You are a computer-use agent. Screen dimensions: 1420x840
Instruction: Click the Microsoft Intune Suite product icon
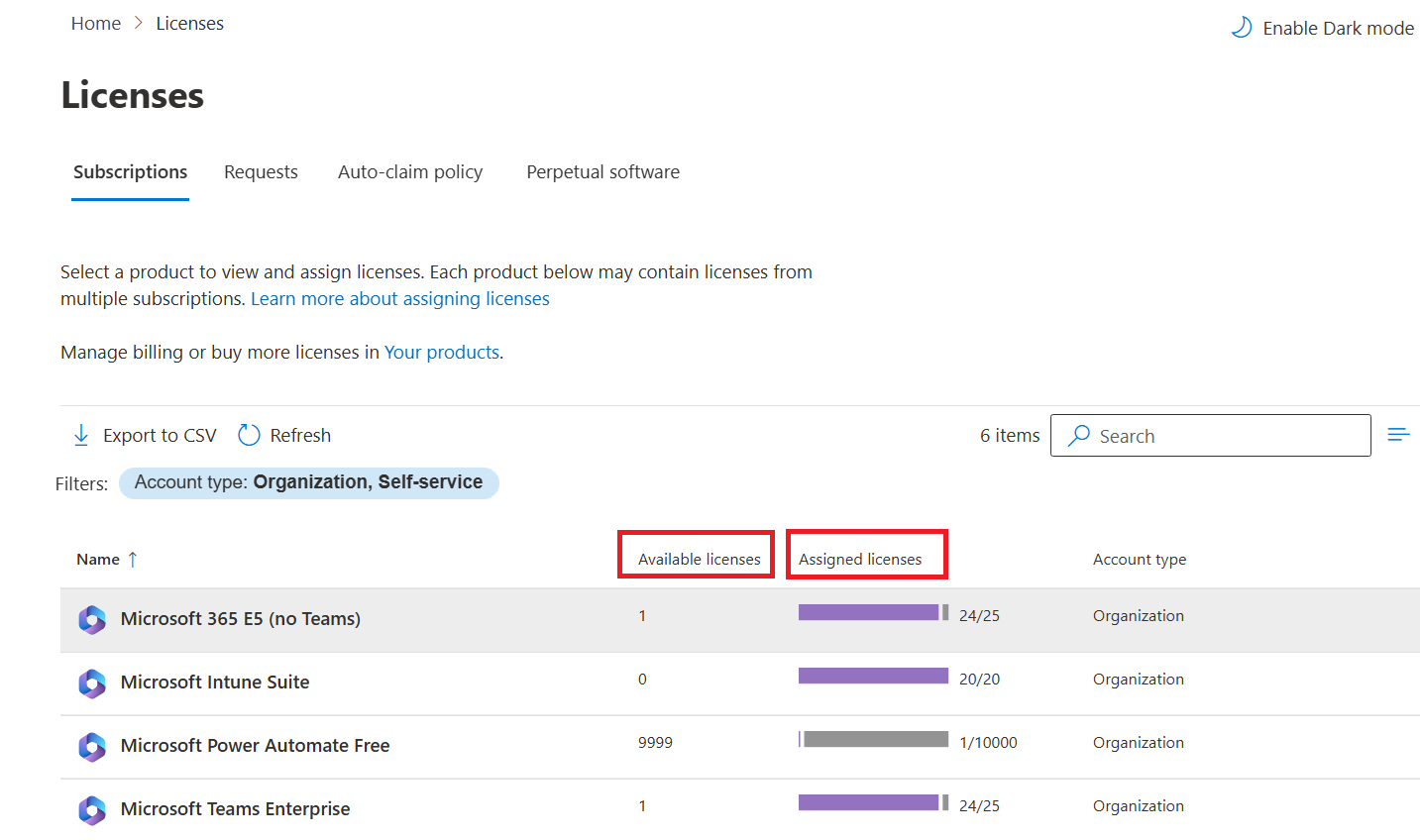point(92,683)
